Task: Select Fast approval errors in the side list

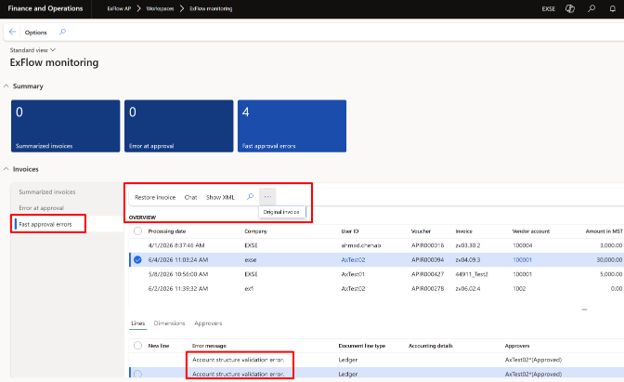Action: point(45,224)
